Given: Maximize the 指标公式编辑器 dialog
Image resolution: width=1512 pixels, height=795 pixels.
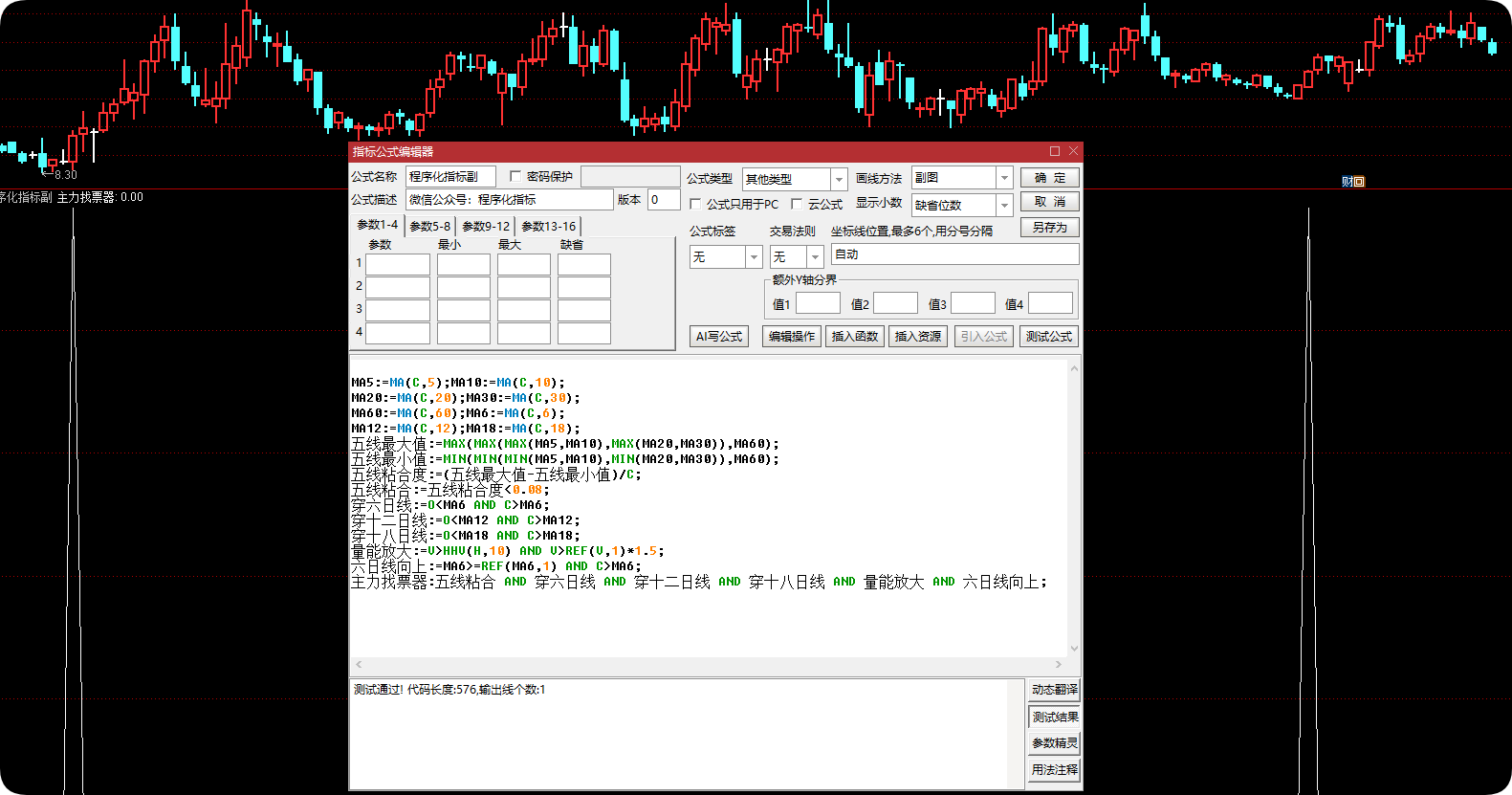Looking at the screenshot, I should [x=1055, y=151].
